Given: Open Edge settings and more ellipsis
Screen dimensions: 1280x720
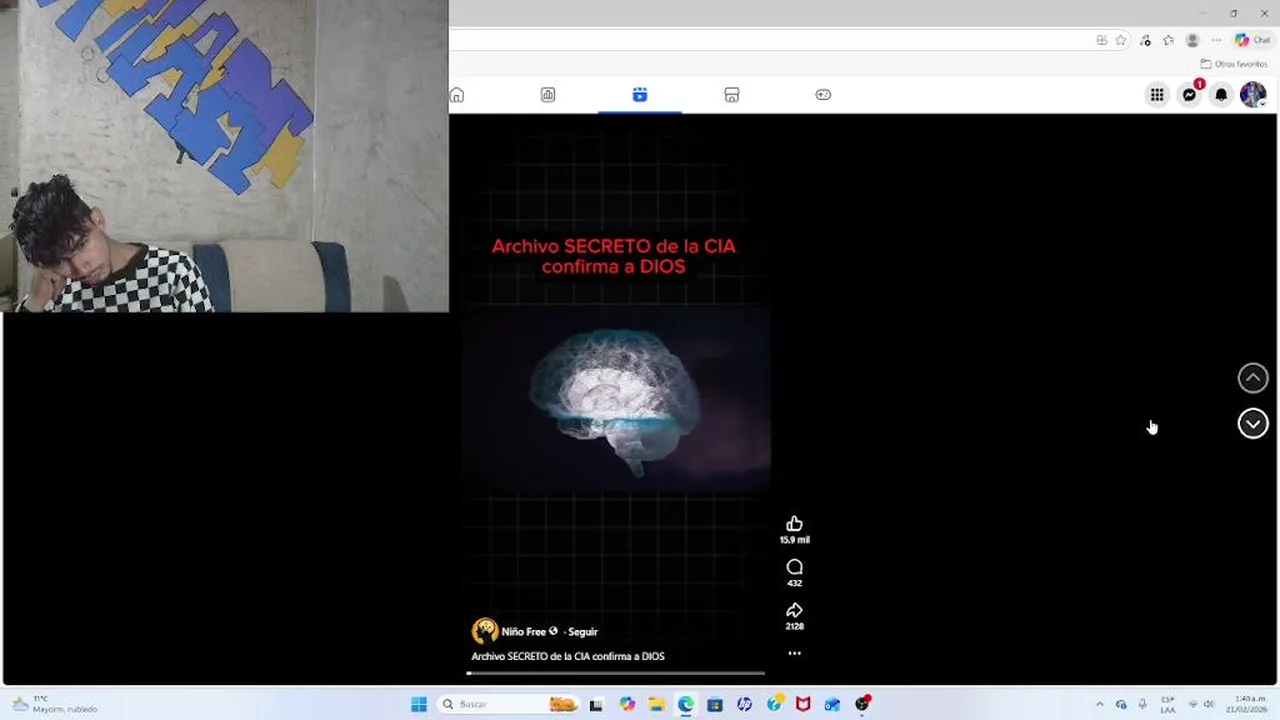Looking at the screenshot, I should [x=1216, y=41].
